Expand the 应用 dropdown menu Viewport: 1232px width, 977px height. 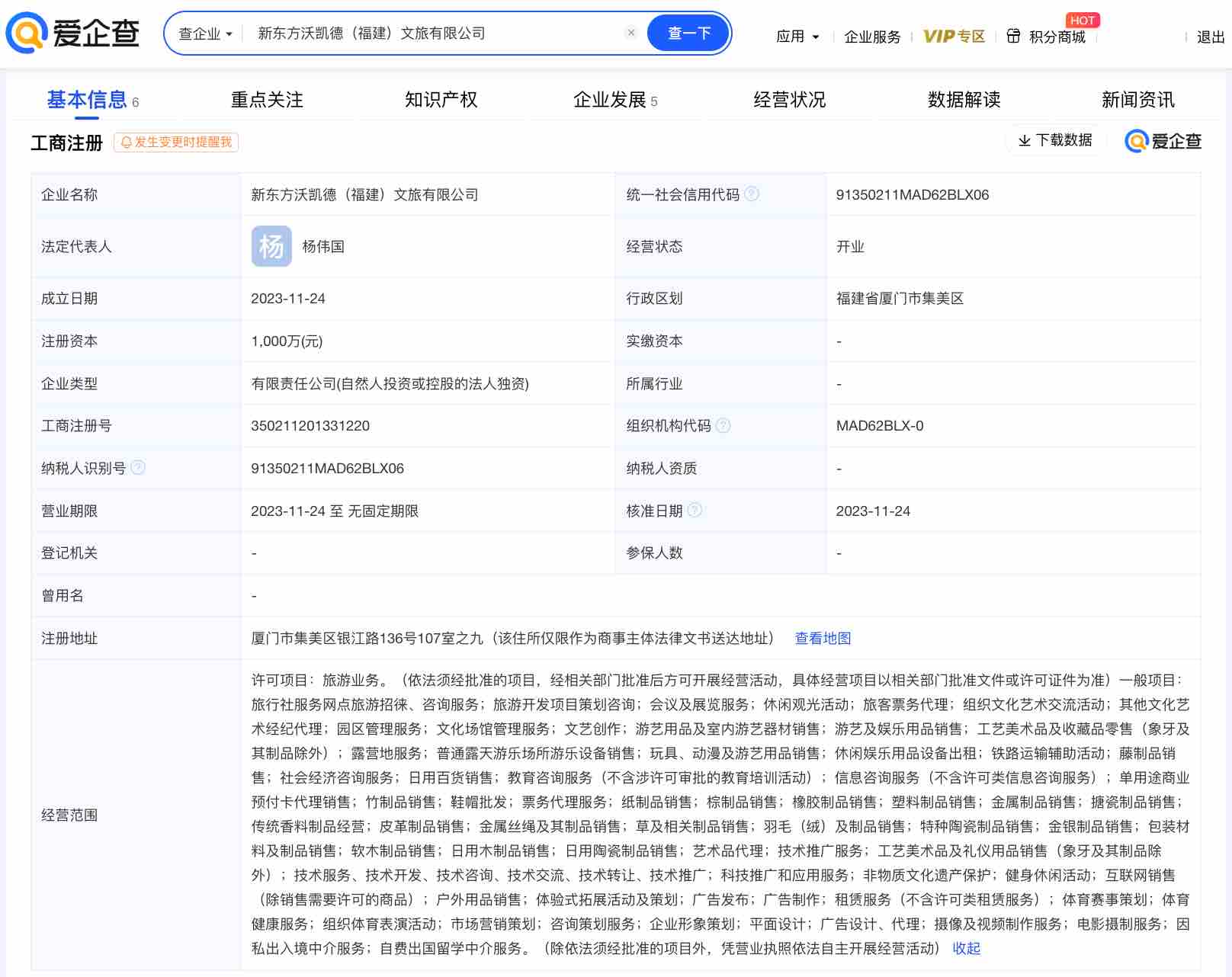(x=797, y=36)
